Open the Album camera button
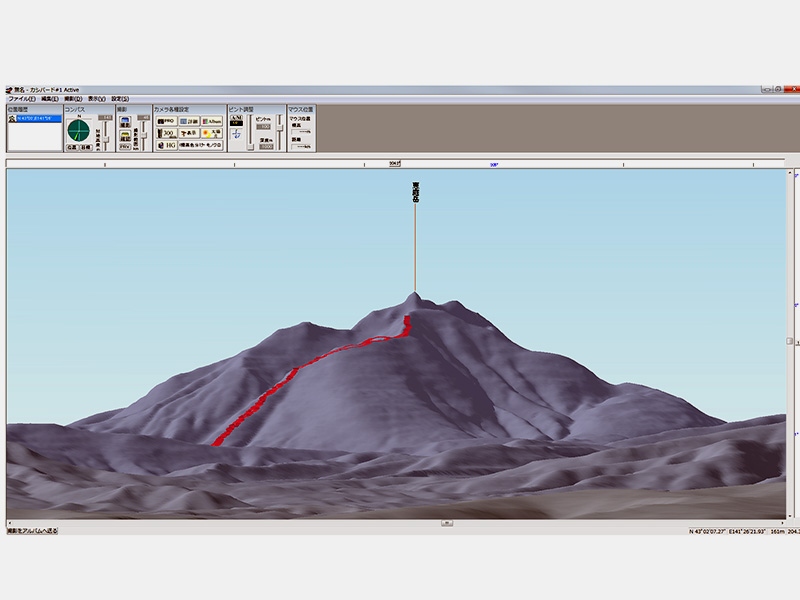This screenshot has width=800, height=600. tap(212, 120)
